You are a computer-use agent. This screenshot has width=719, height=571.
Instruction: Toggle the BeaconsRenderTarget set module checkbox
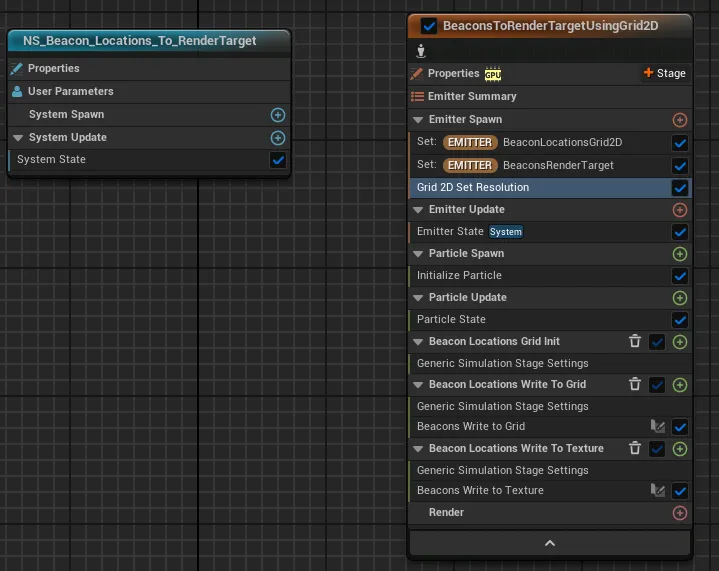680,166
